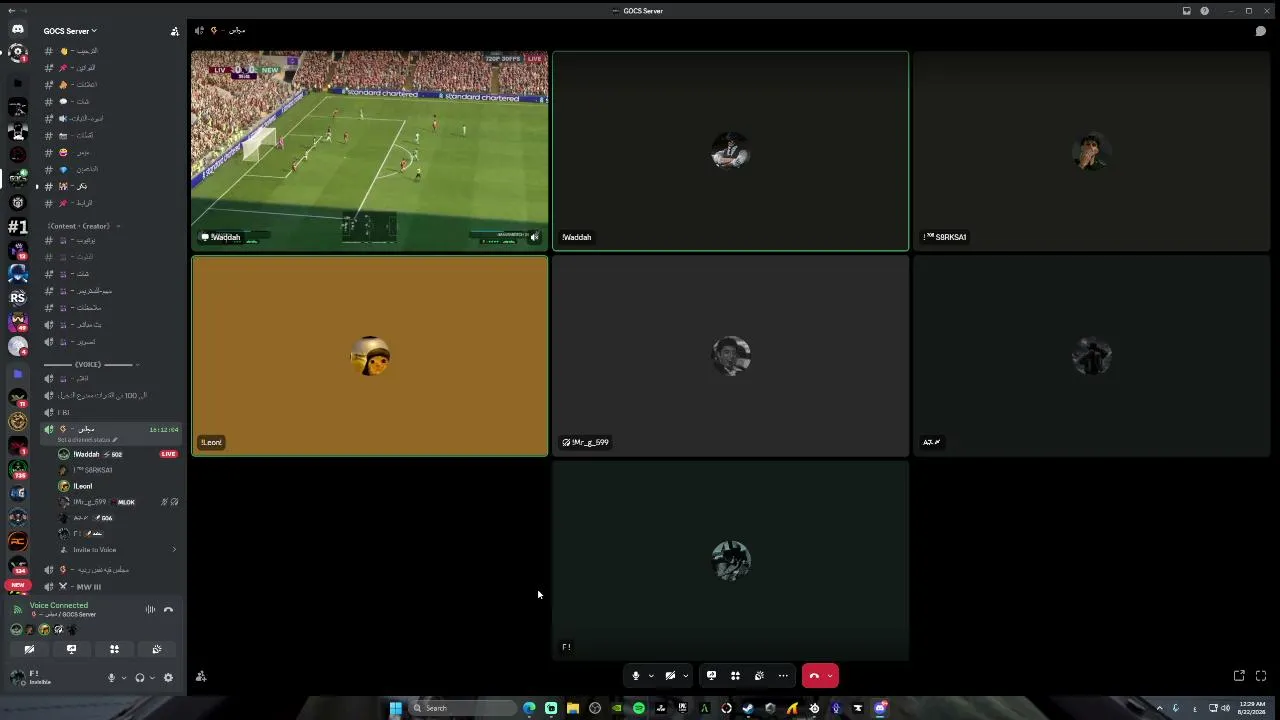This screenshot has height=720, width=1280.
Task: Open the GOCS Server dropdown menu
Action: (x=70, y=31)
